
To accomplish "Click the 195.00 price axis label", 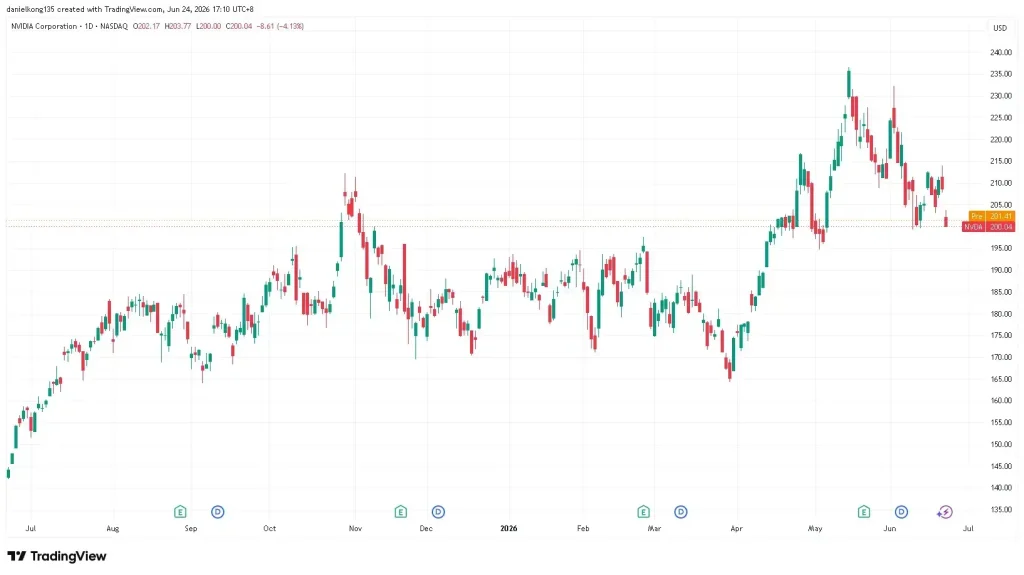I will 1000,248.
